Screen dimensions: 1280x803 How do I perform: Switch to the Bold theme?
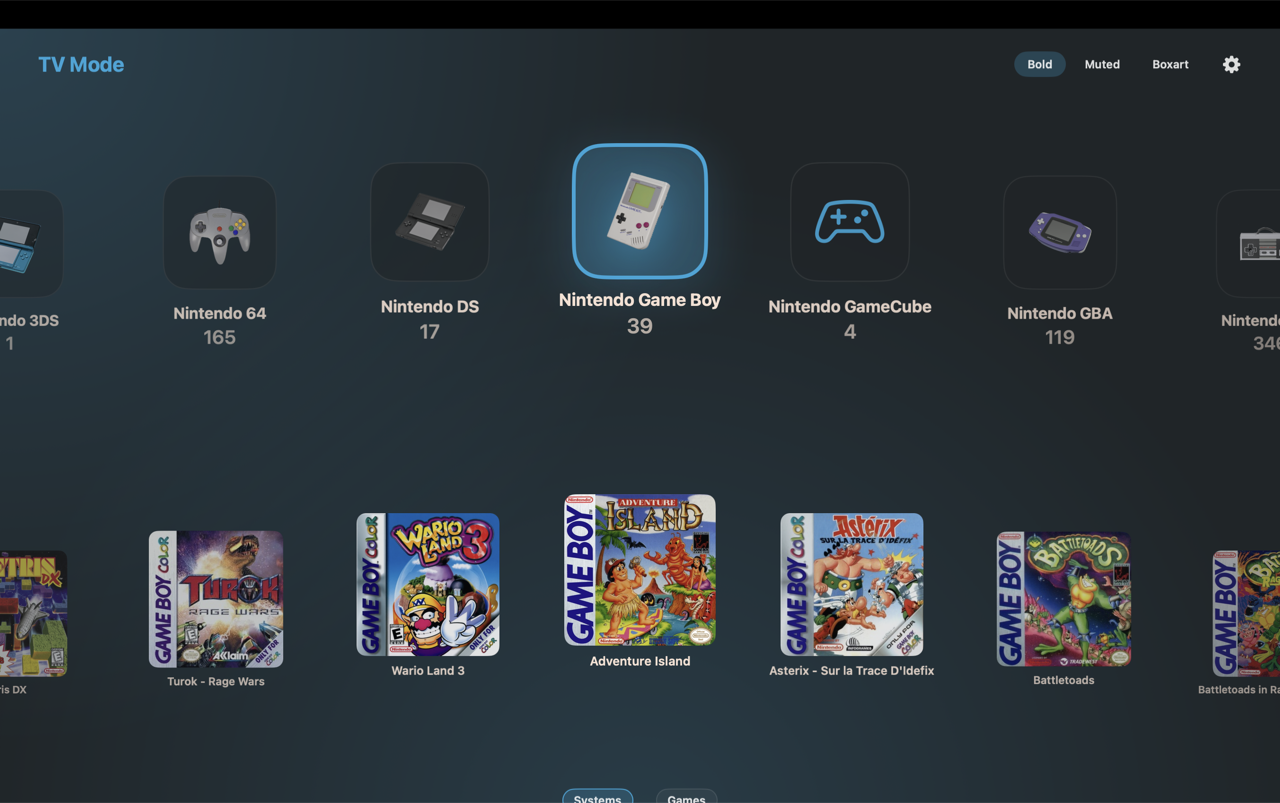tap(1040, 64)
